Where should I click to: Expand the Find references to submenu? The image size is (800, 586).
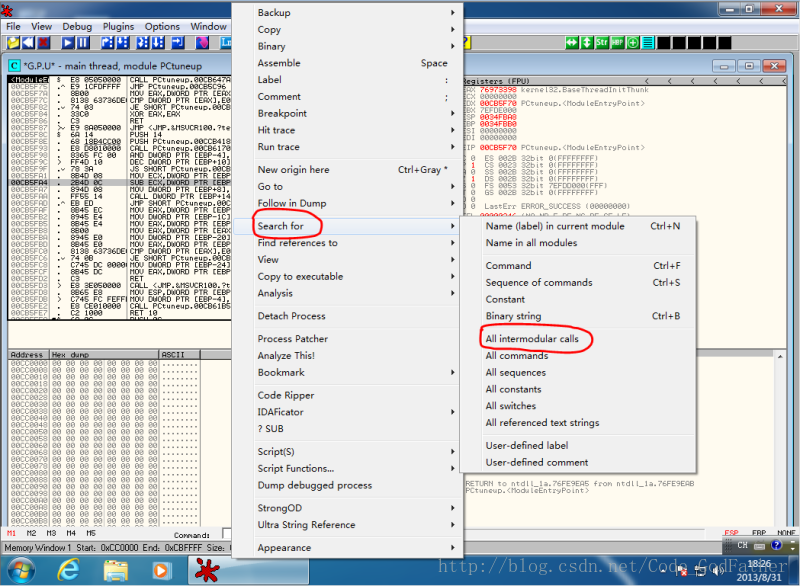[347, 243]
